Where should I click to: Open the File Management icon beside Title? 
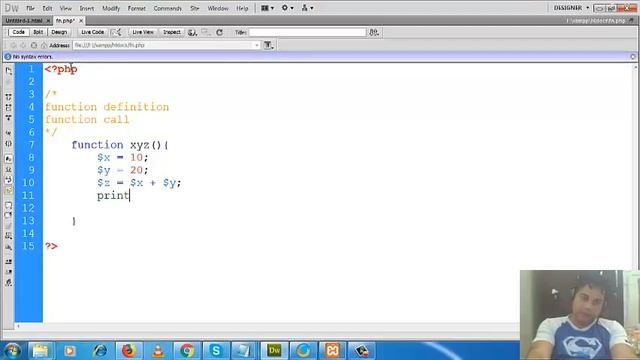374,32
